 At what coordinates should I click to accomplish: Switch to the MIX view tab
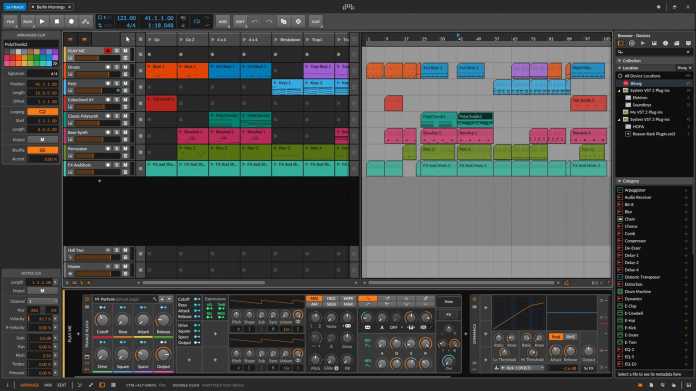tap(48, 385)
